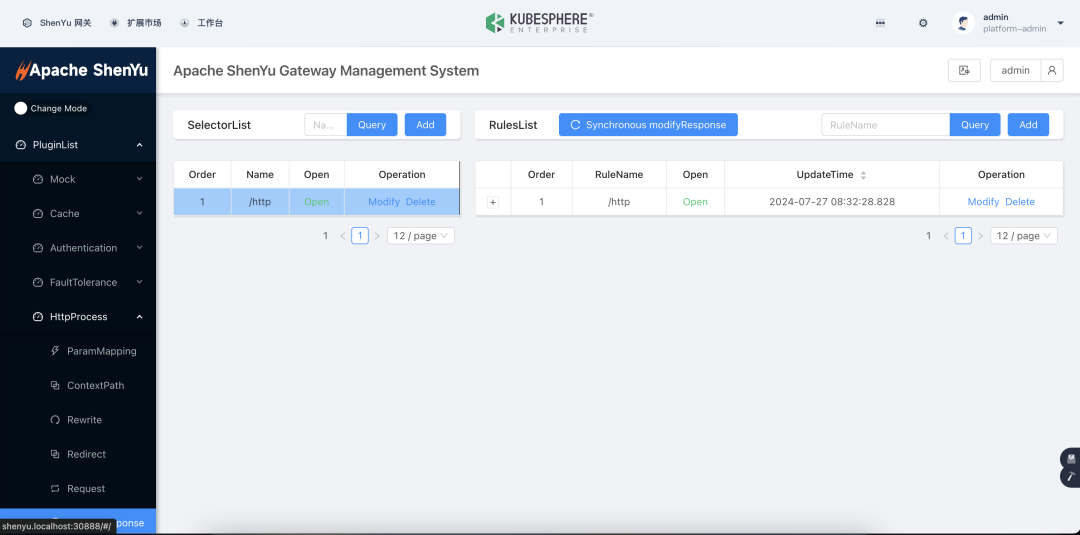
Task: Click the upper floating widget on right edge
Action: 1071,458
